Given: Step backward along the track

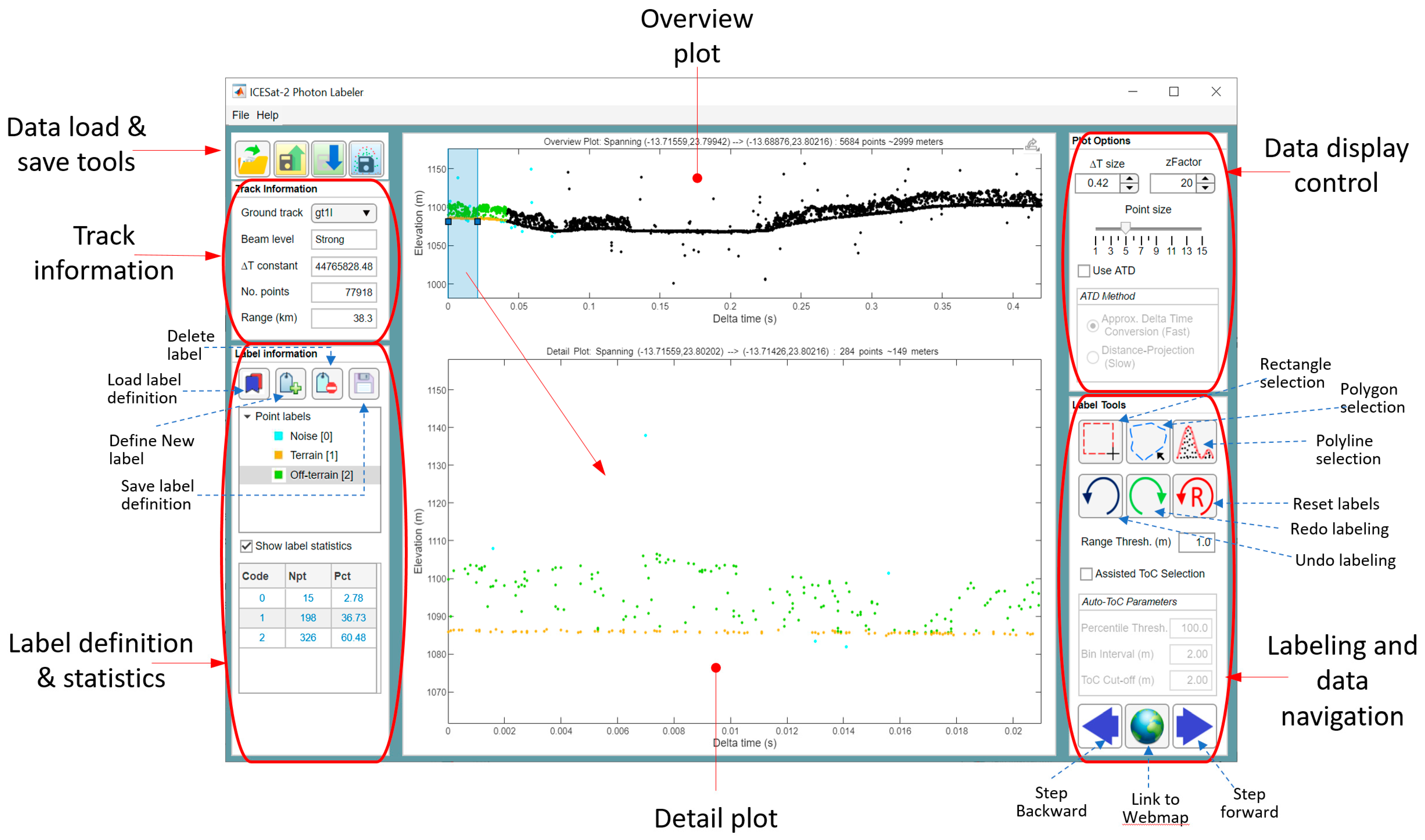Looking at the screenshot, I should (x=1100, y=726).
